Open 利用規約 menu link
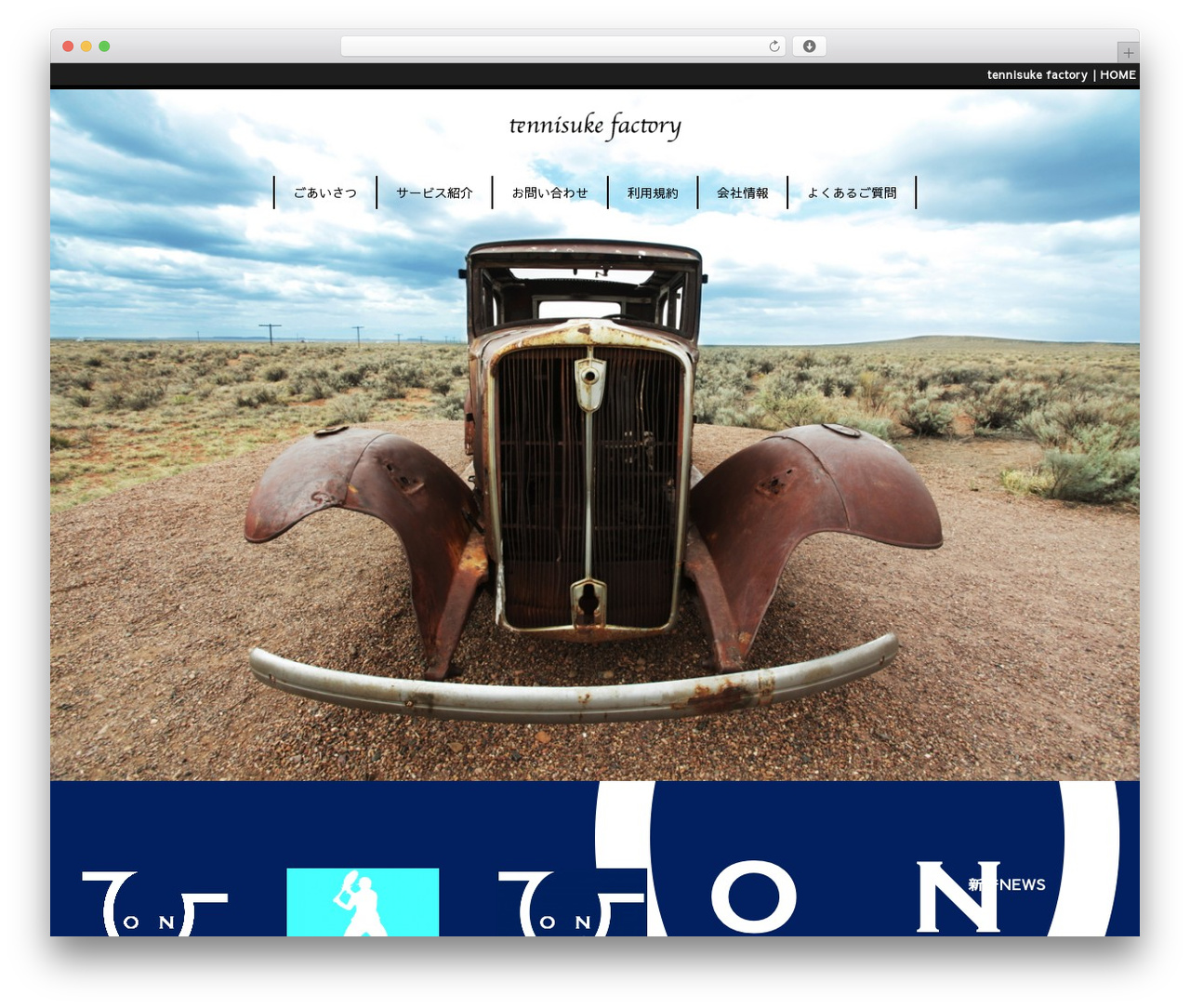 click(653, 192)
